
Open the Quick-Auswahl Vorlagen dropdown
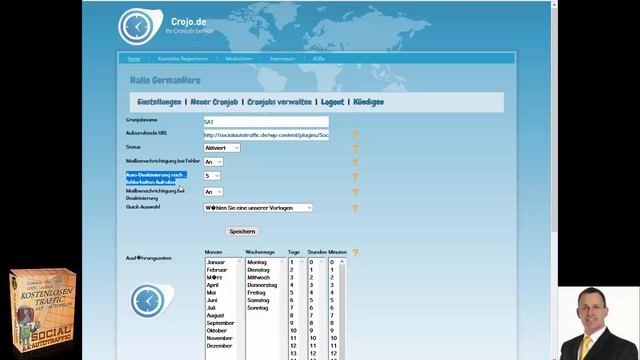(258, 208)
